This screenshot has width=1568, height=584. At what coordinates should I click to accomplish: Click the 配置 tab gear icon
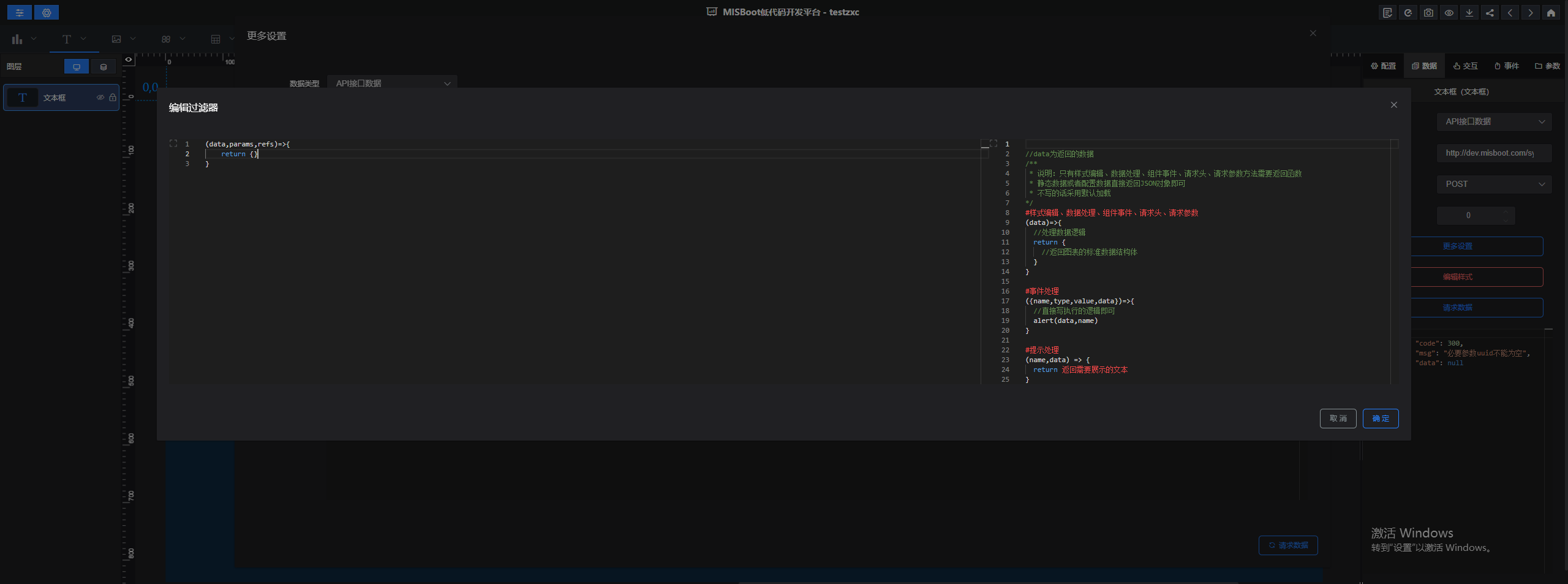(1374, 66)
